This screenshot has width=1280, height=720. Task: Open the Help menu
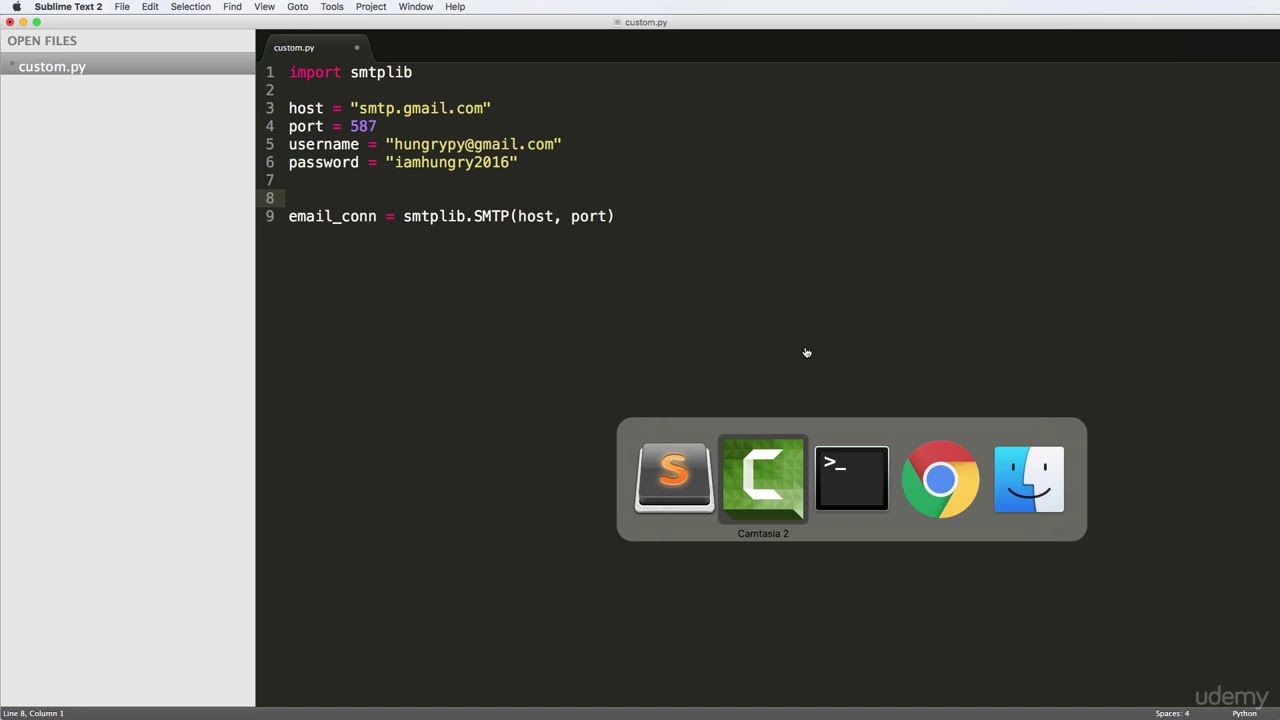tap(455, 7)
